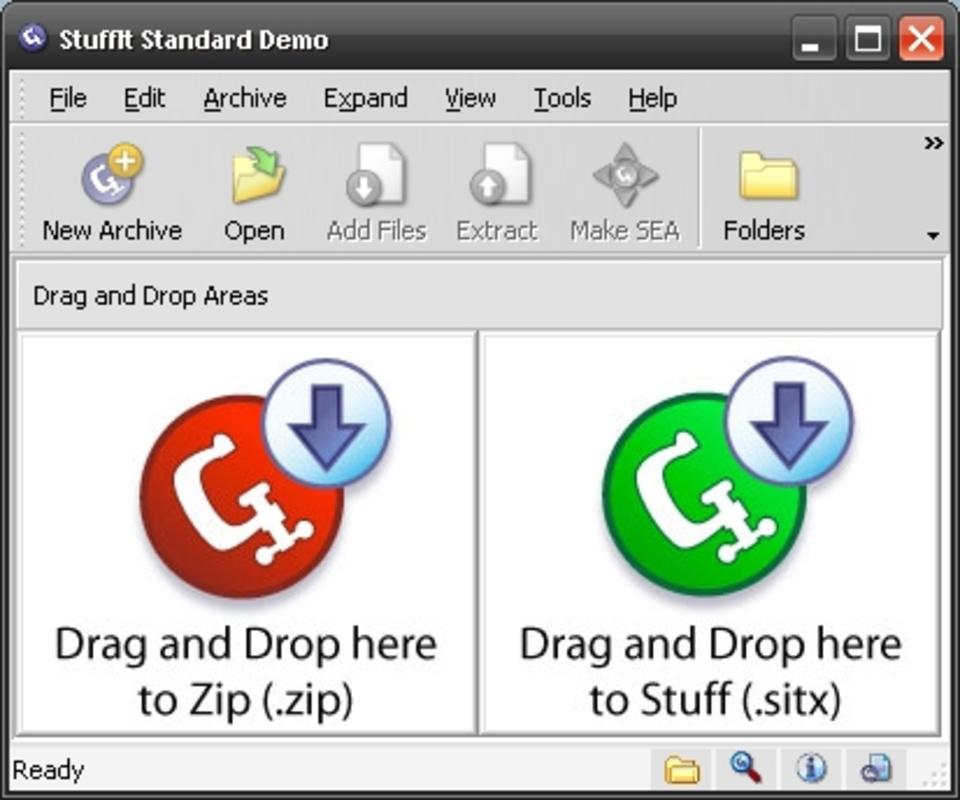Open the Expand menu
The height and width of the screenshot is (800, 960).
[x=365, y=98]
